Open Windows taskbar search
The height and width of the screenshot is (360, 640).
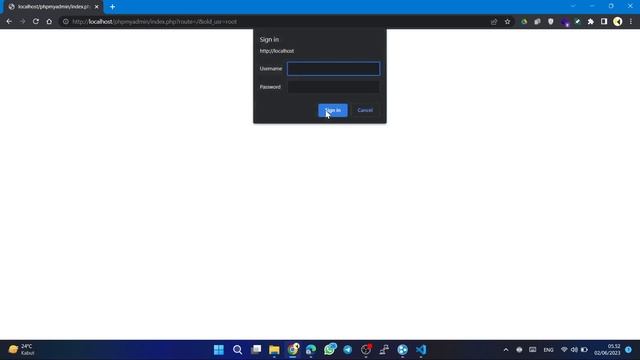click(x=238, y=350)
